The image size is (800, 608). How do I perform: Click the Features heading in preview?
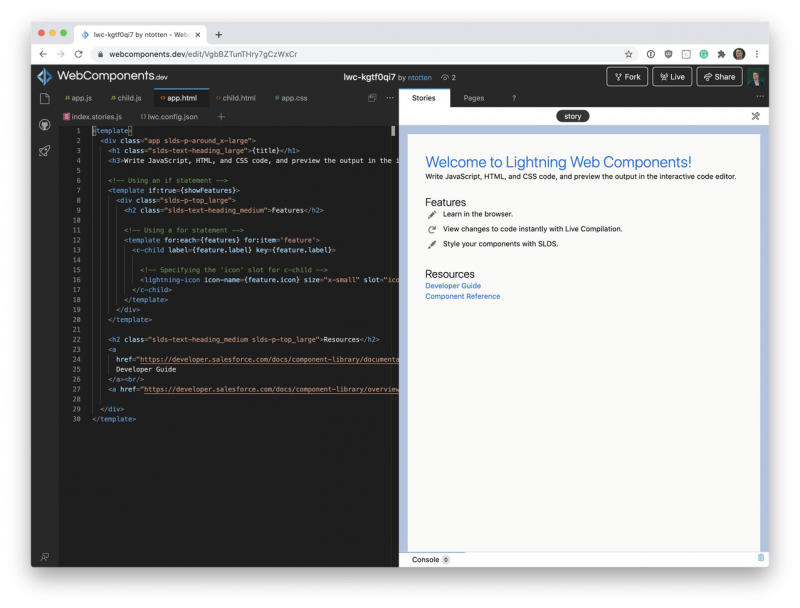(x=445, y=202)
